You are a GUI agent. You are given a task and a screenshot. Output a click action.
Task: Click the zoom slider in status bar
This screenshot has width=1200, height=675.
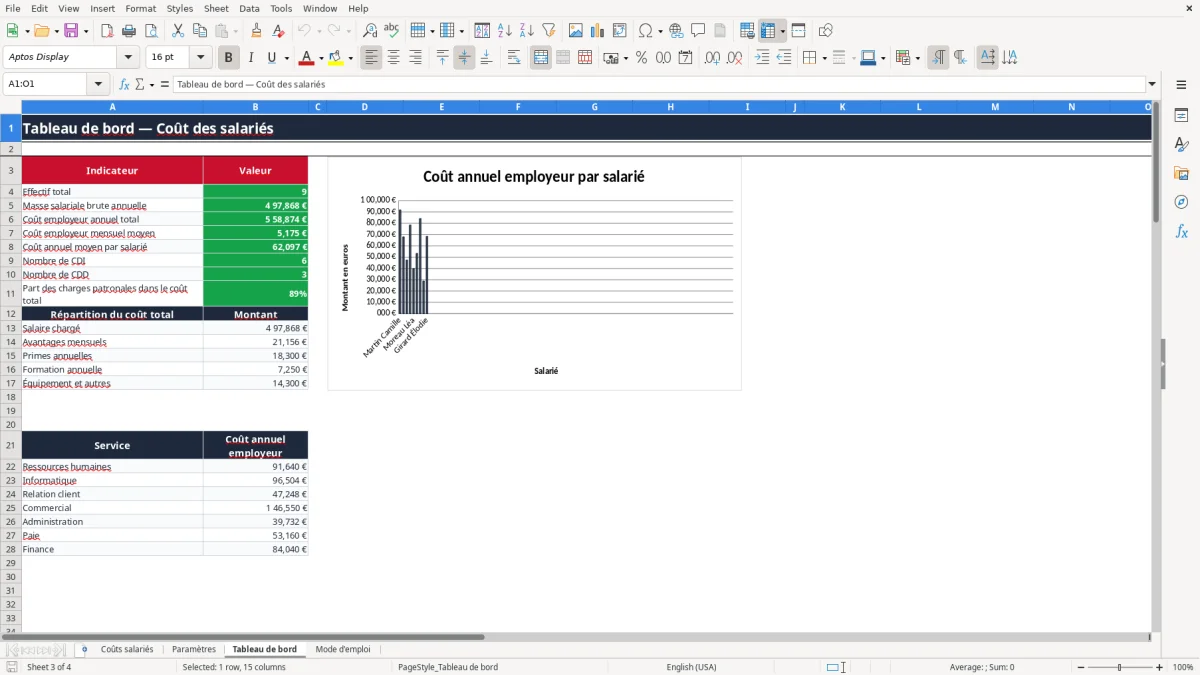1118,667
